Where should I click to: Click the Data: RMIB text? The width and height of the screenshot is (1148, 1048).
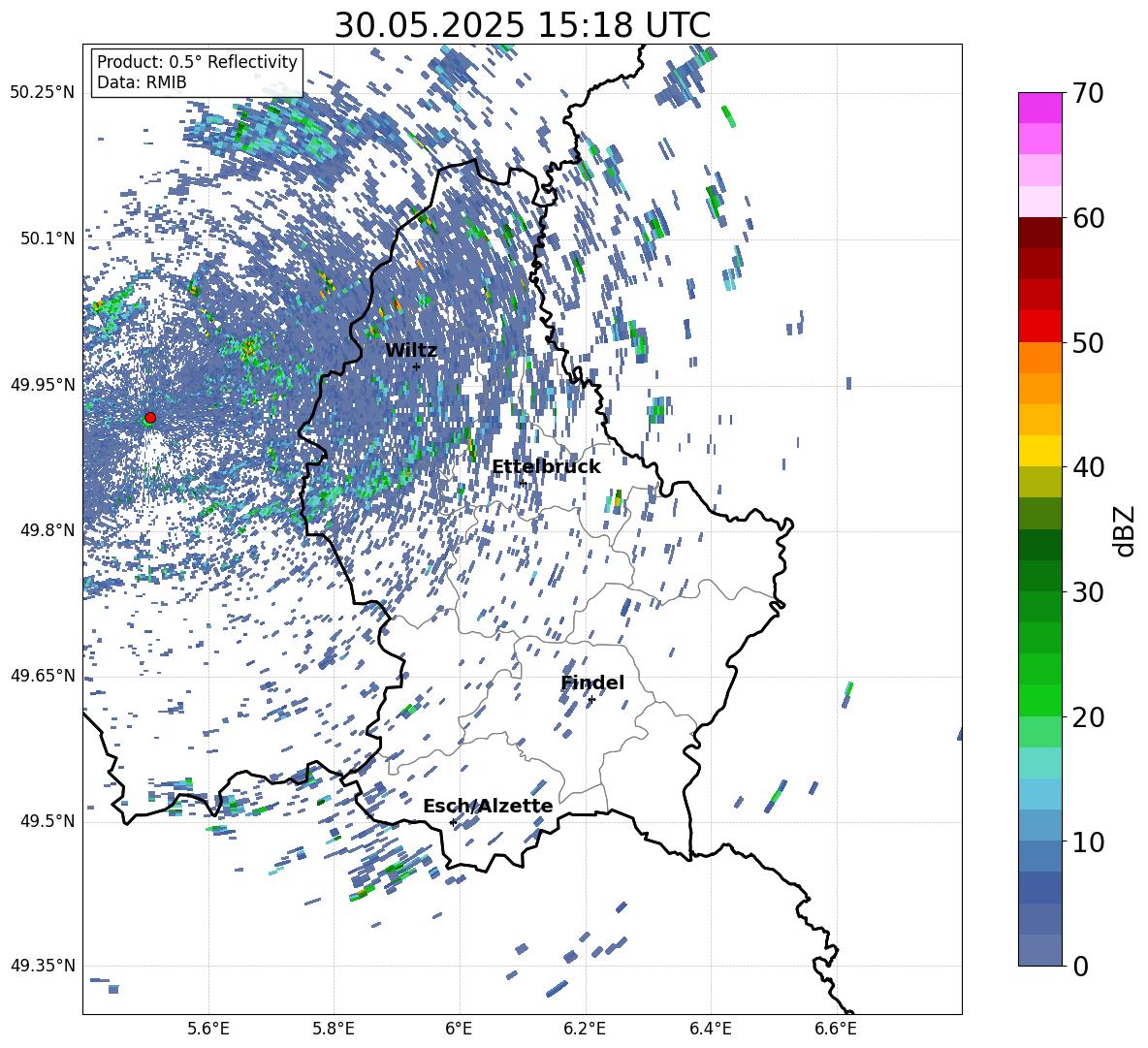pos(142,82)
